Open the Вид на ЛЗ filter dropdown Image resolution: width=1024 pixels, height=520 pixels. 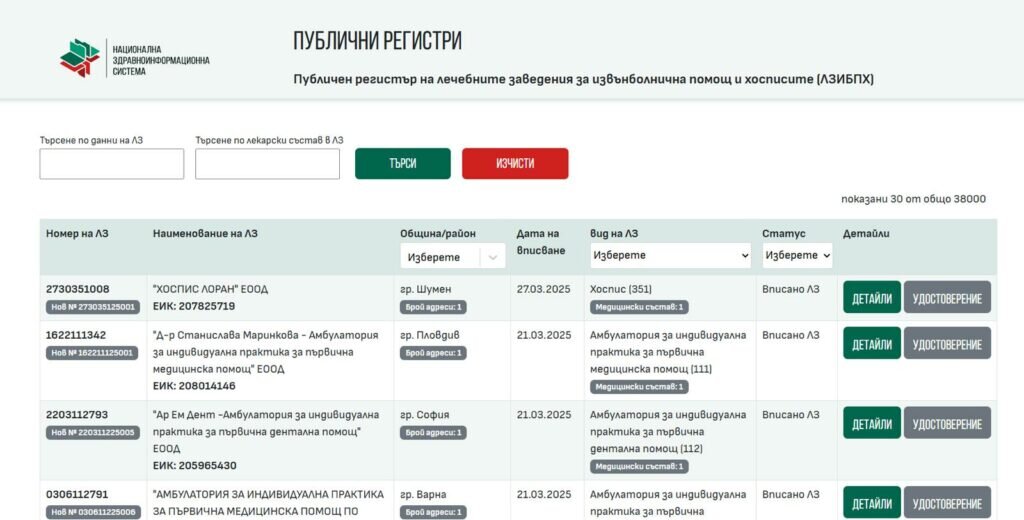671,255
